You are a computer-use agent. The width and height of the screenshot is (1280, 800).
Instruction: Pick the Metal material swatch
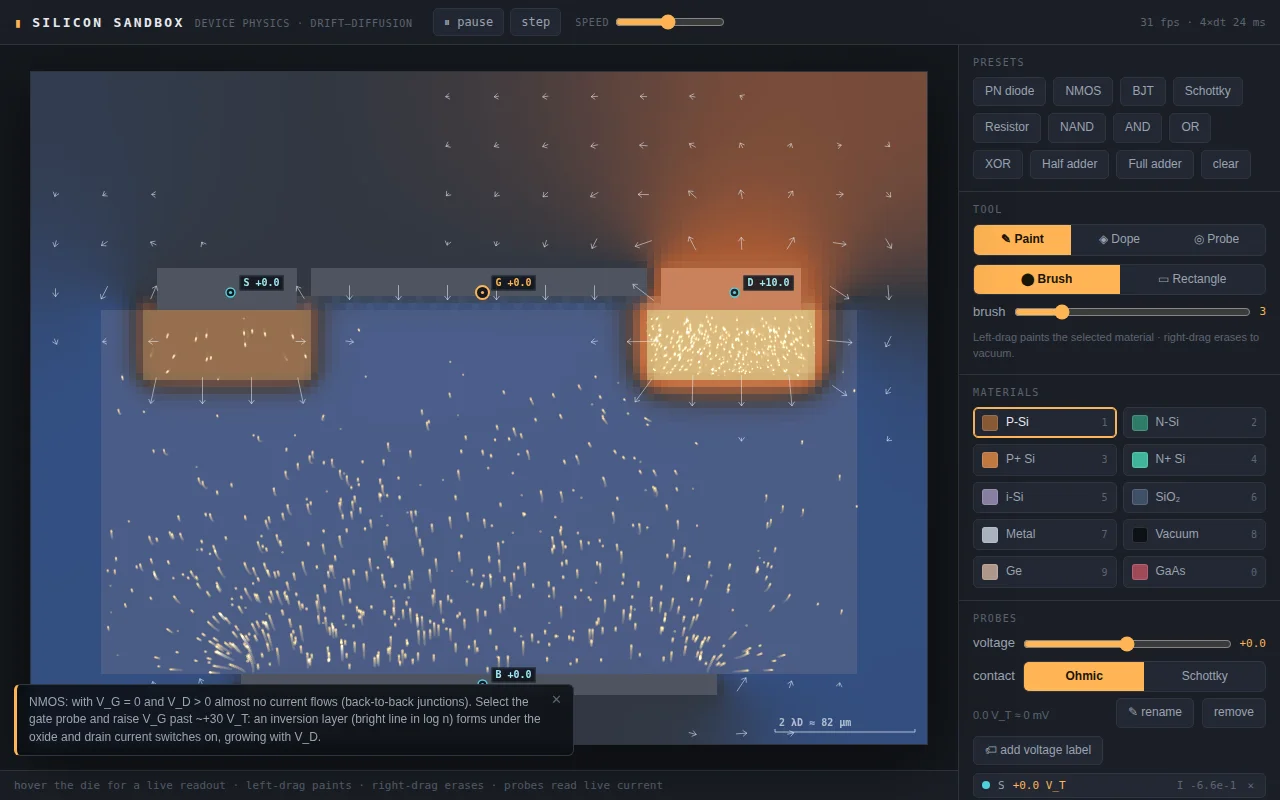click(x=1044, y=534)
